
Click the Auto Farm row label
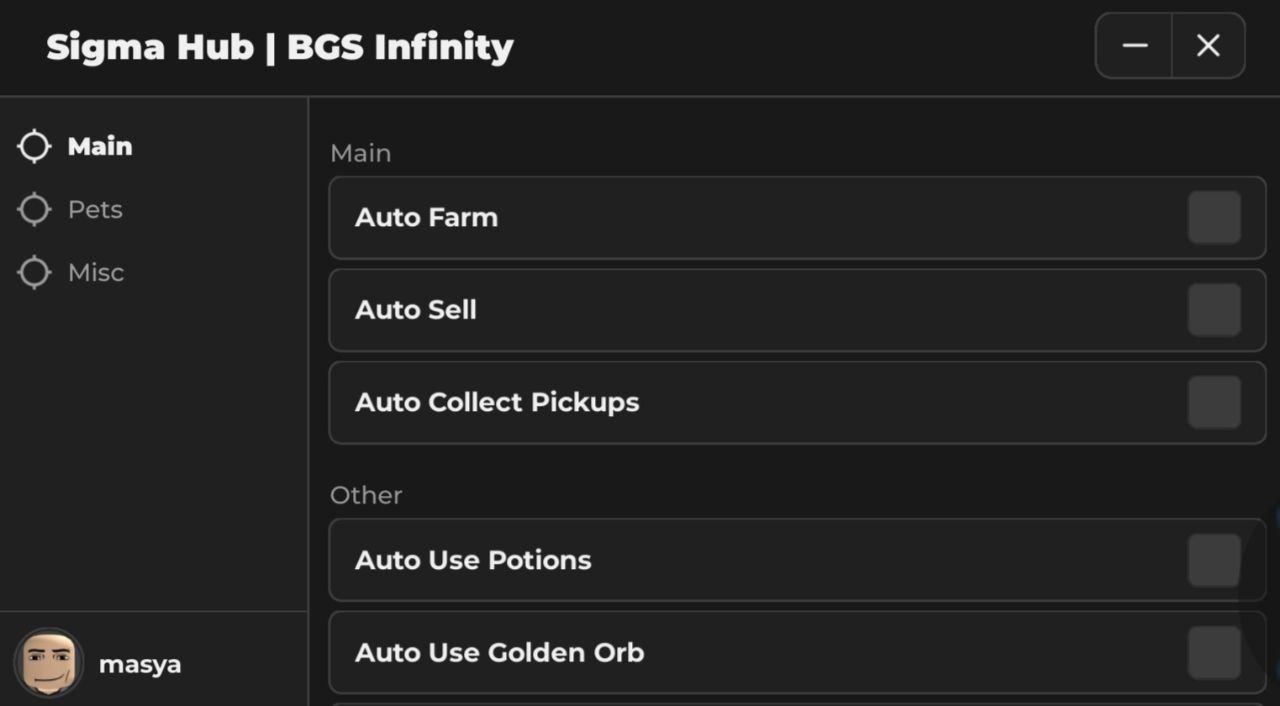426,218
